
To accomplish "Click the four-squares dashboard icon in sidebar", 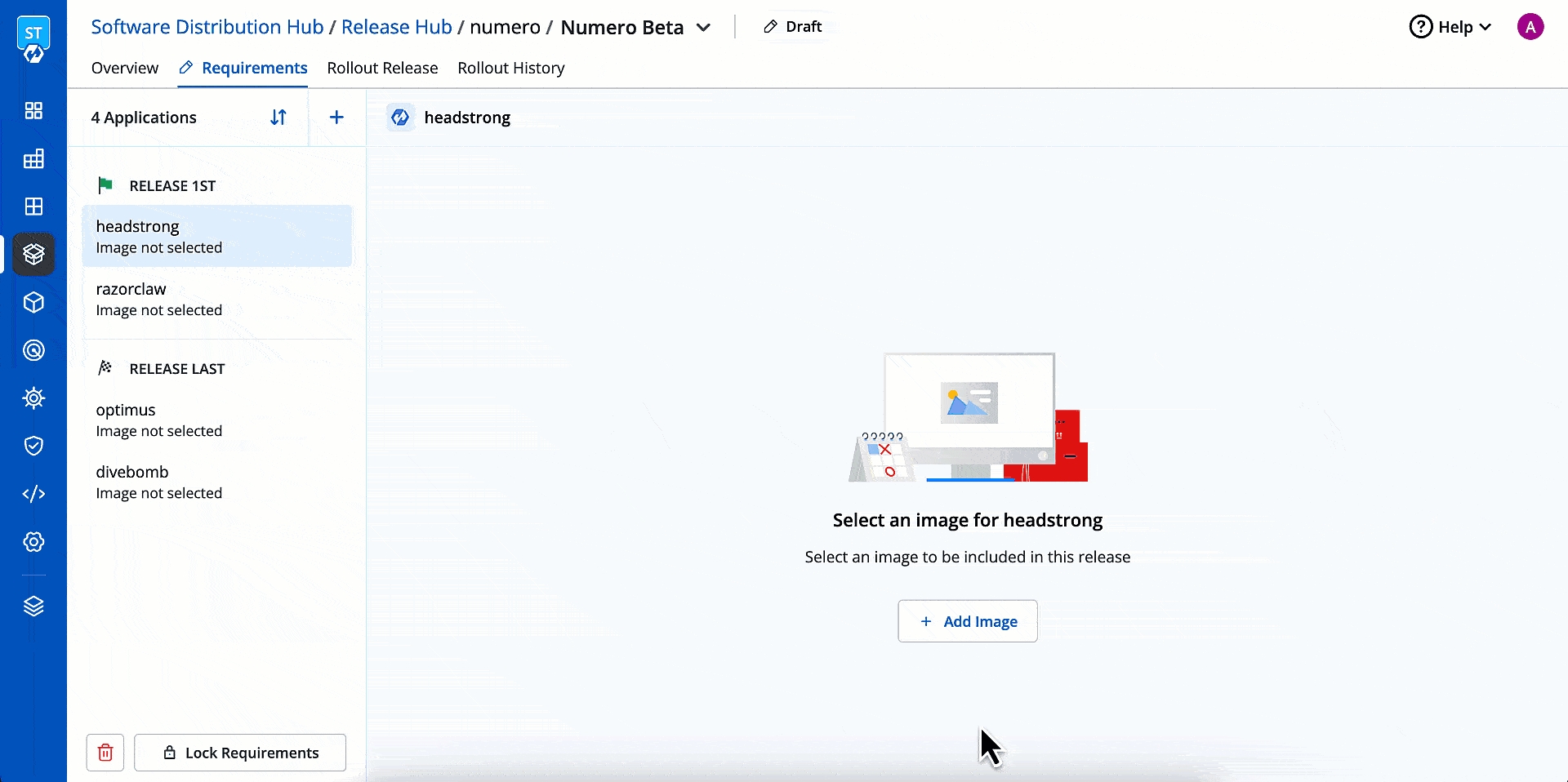I will (x=33, y=111).
